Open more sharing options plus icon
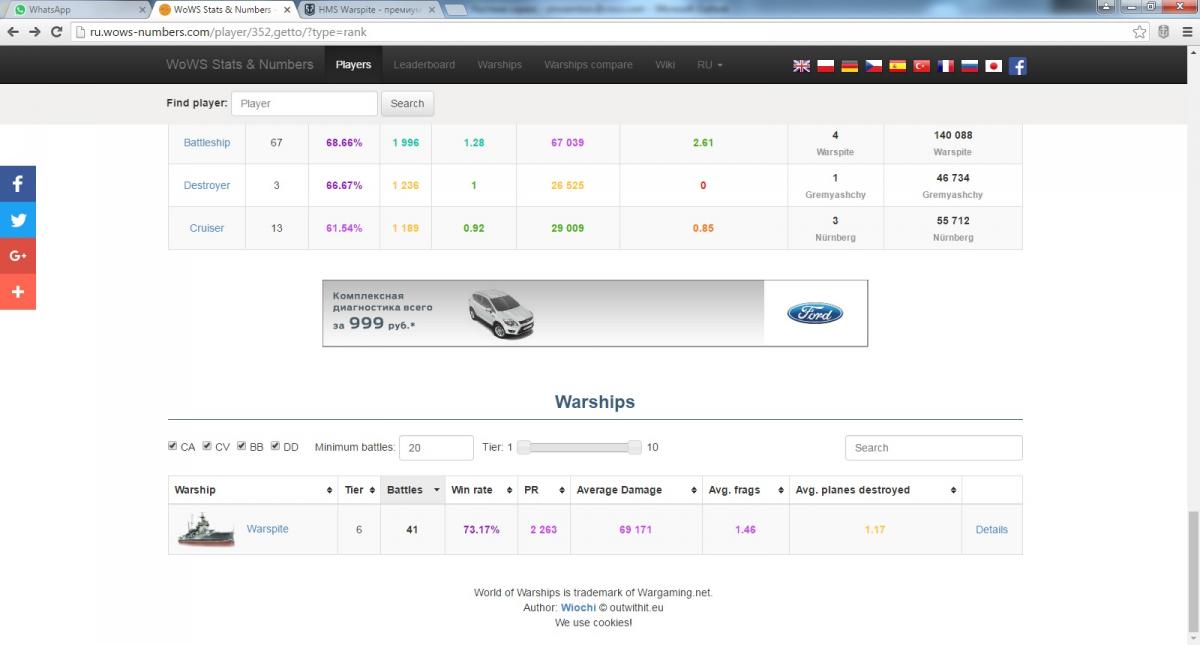Viewport: 1200px width, 645px height. point(18,292)
